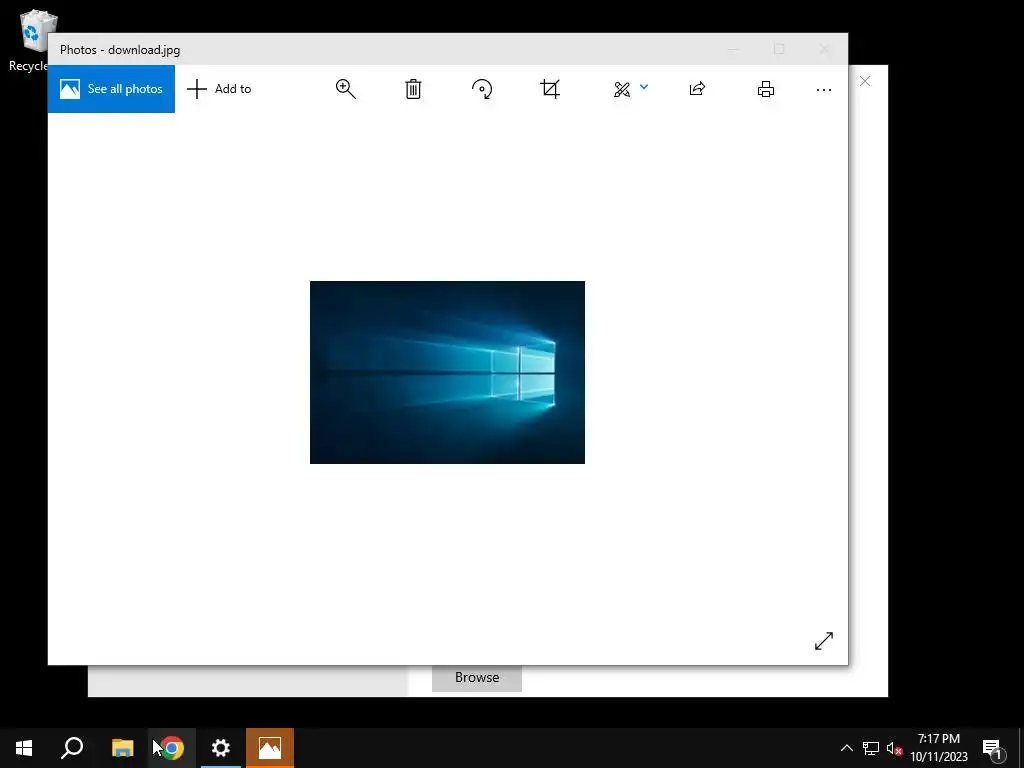Share the photo with share icon
Viewport: 1024px width, 768px height.
697,89
